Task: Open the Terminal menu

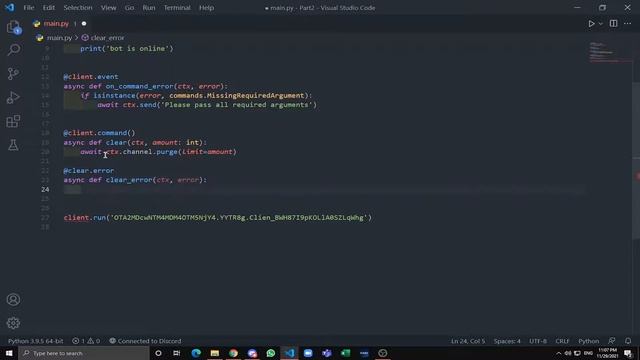Action: [x=177, y=8]
